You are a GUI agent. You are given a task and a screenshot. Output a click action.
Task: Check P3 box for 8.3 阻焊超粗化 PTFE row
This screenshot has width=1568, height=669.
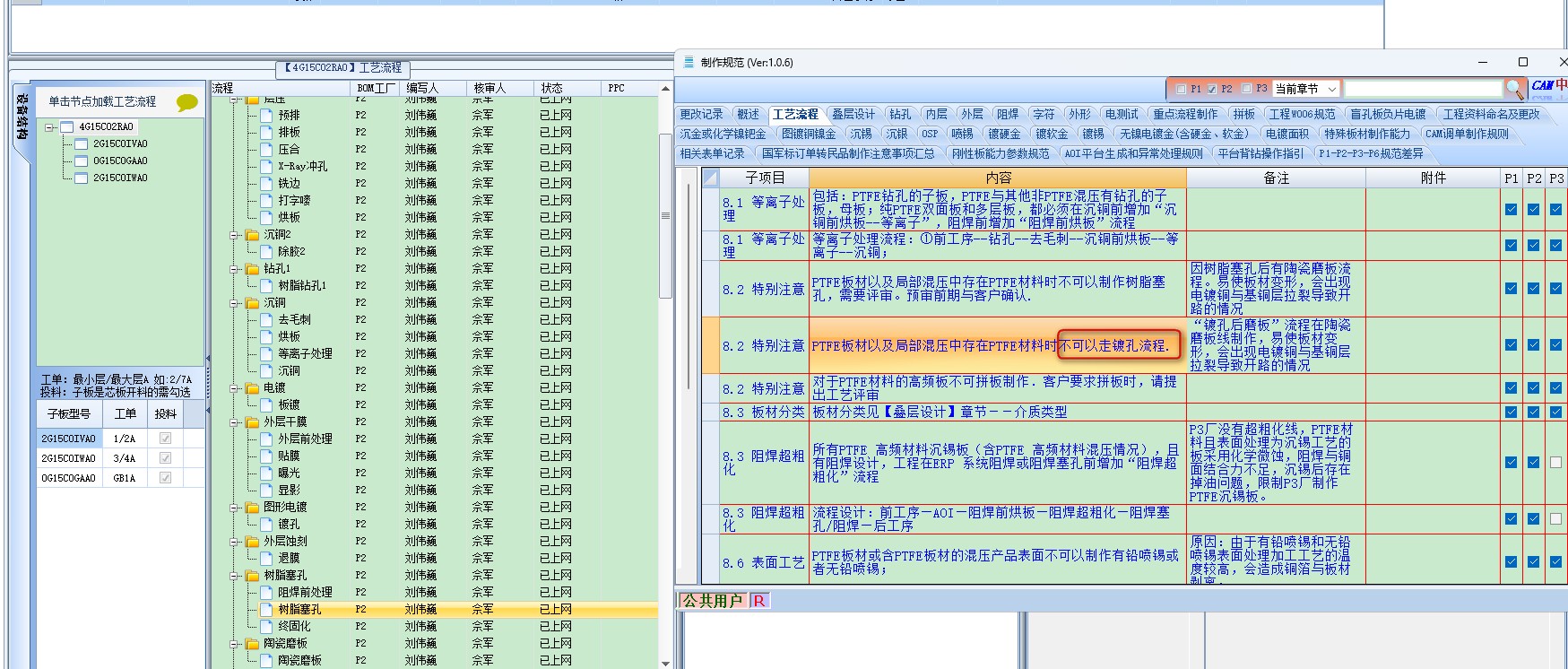[1555, 463]
